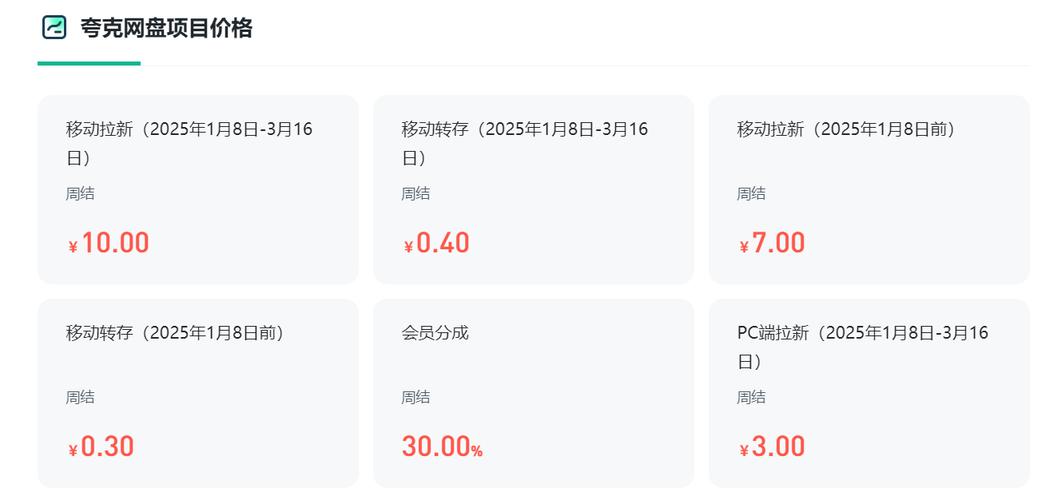Click 周结 label above the ¥10.00 price

coord(80,194)
